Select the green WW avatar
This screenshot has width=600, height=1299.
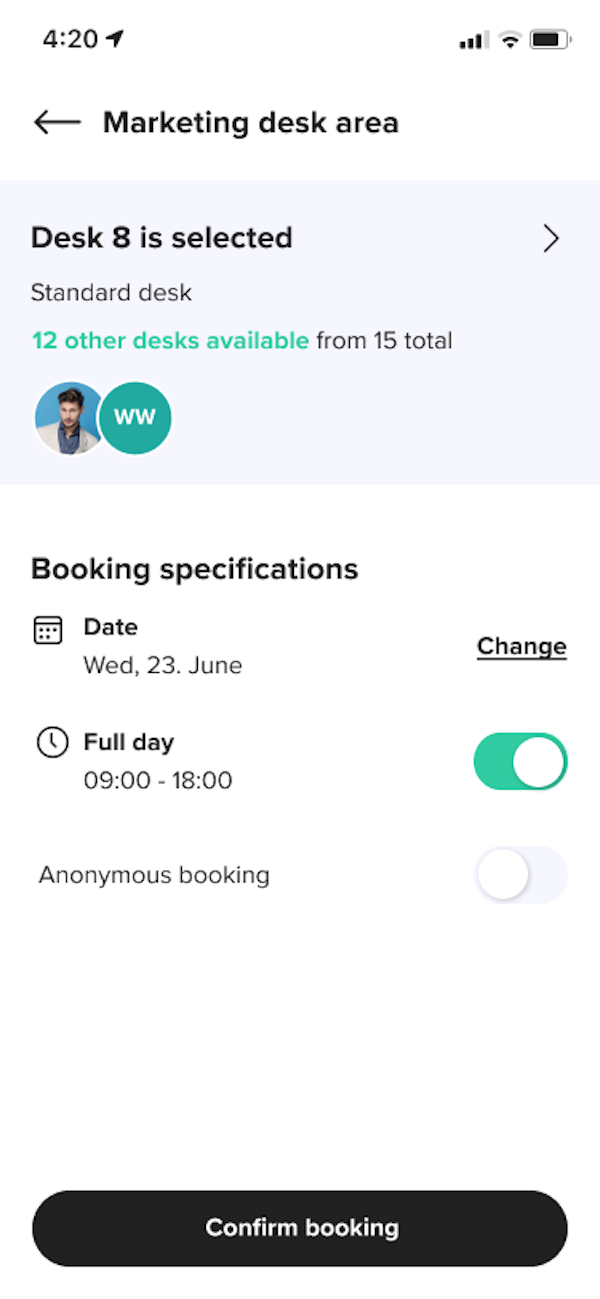[135, 418]
